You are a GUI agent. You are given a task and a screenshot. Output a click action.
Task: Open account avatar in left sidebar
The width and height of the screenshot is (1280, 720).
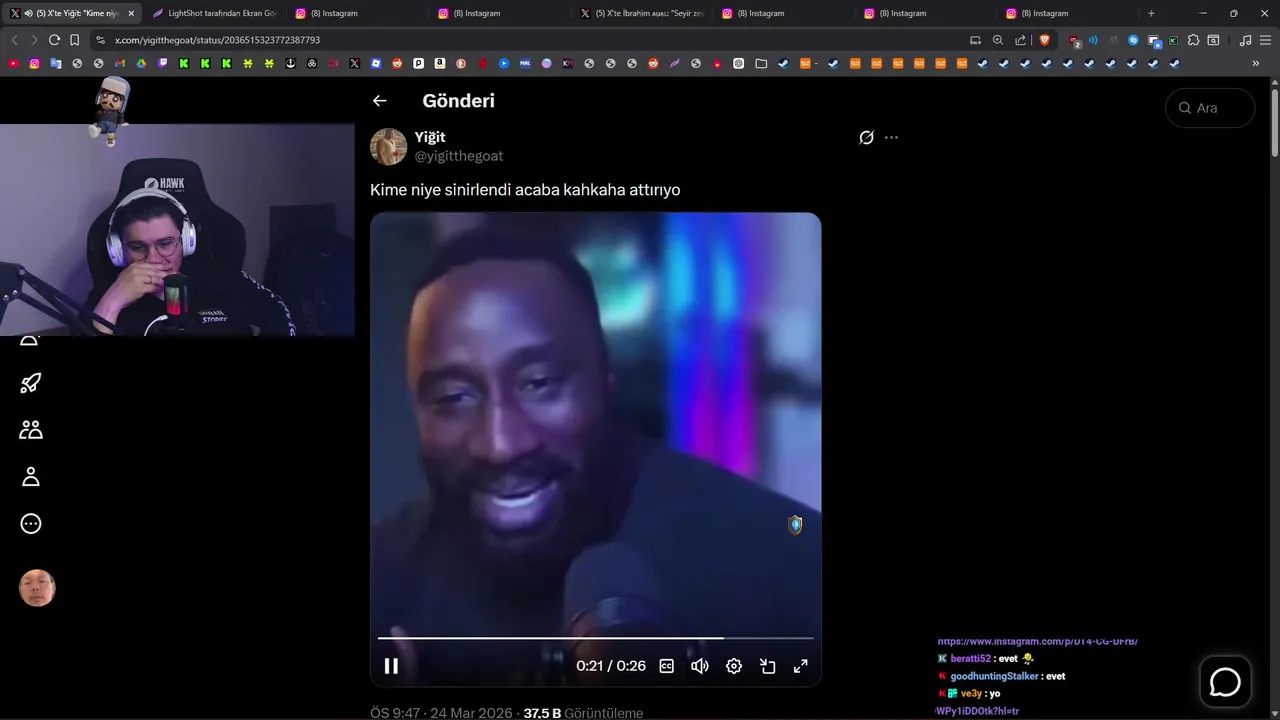pos(37,588)
